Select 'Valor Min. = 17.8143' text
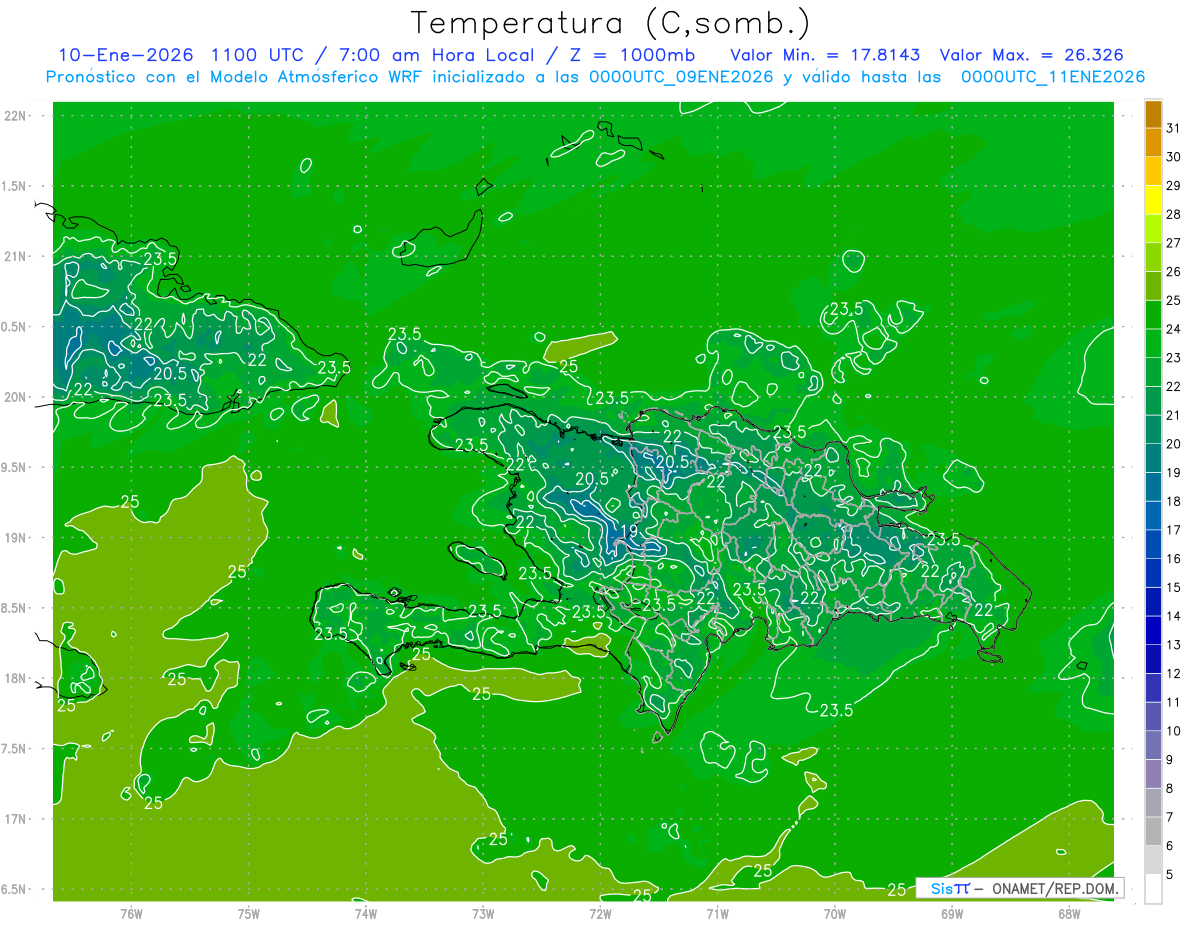The image size is (1200, 927). (x=825, y=55)
